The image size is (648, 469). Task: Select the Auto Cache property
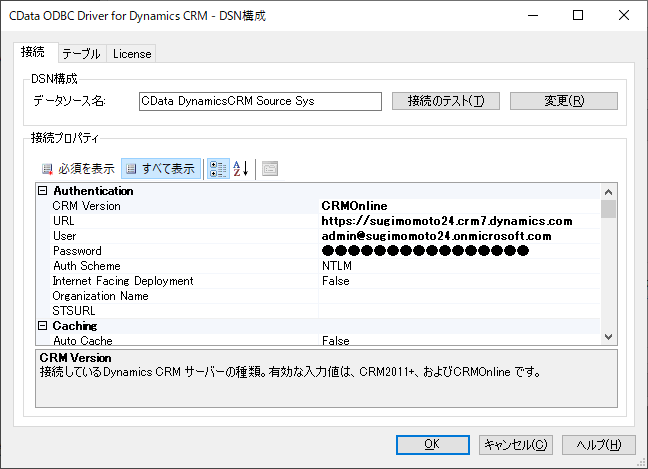tap(83, 340)
